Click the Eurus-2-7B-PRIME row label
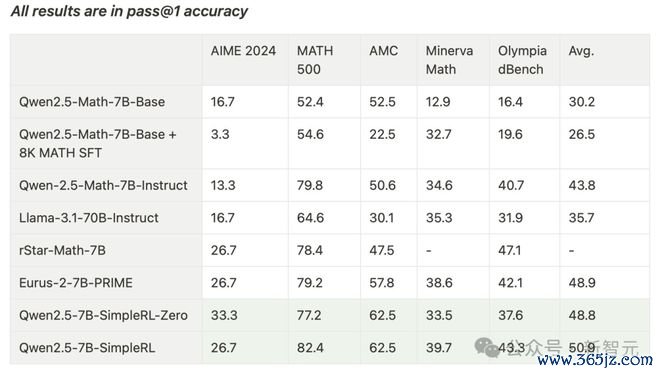The width and height of the screenshot is (660, 375). [x=76, y=283]
